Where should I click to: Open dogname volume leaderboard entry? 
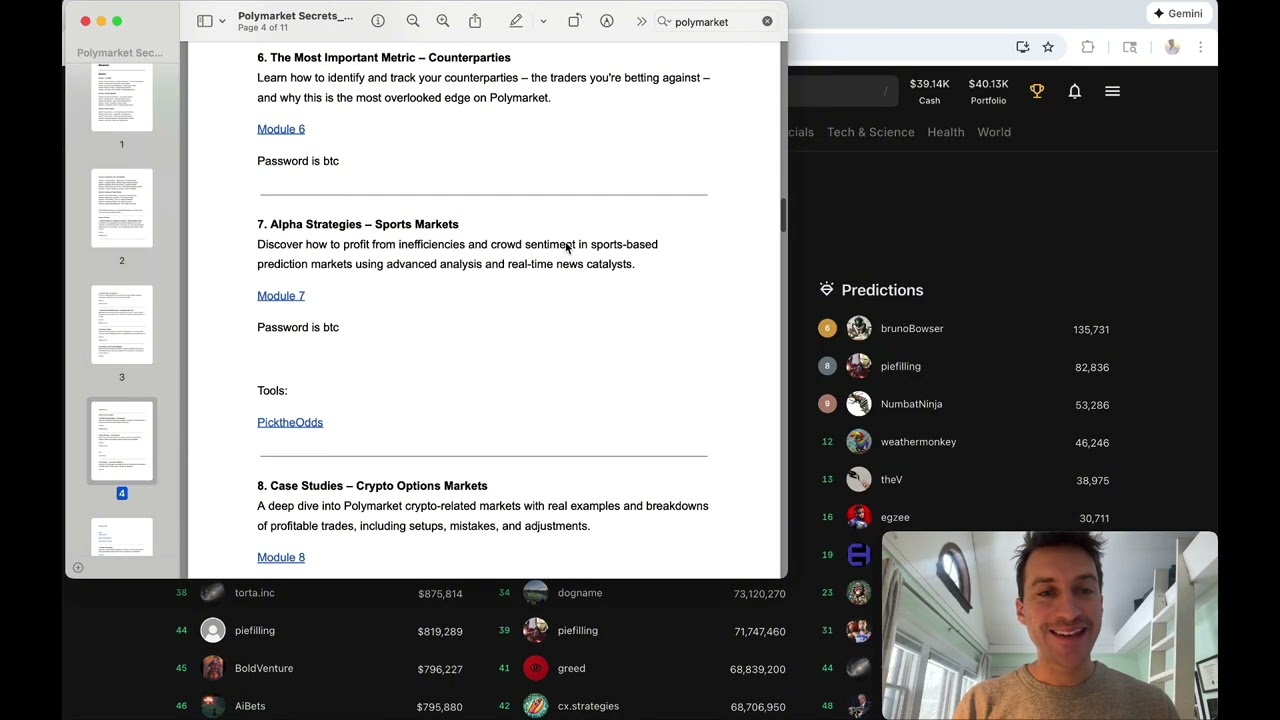pos(643,593)
